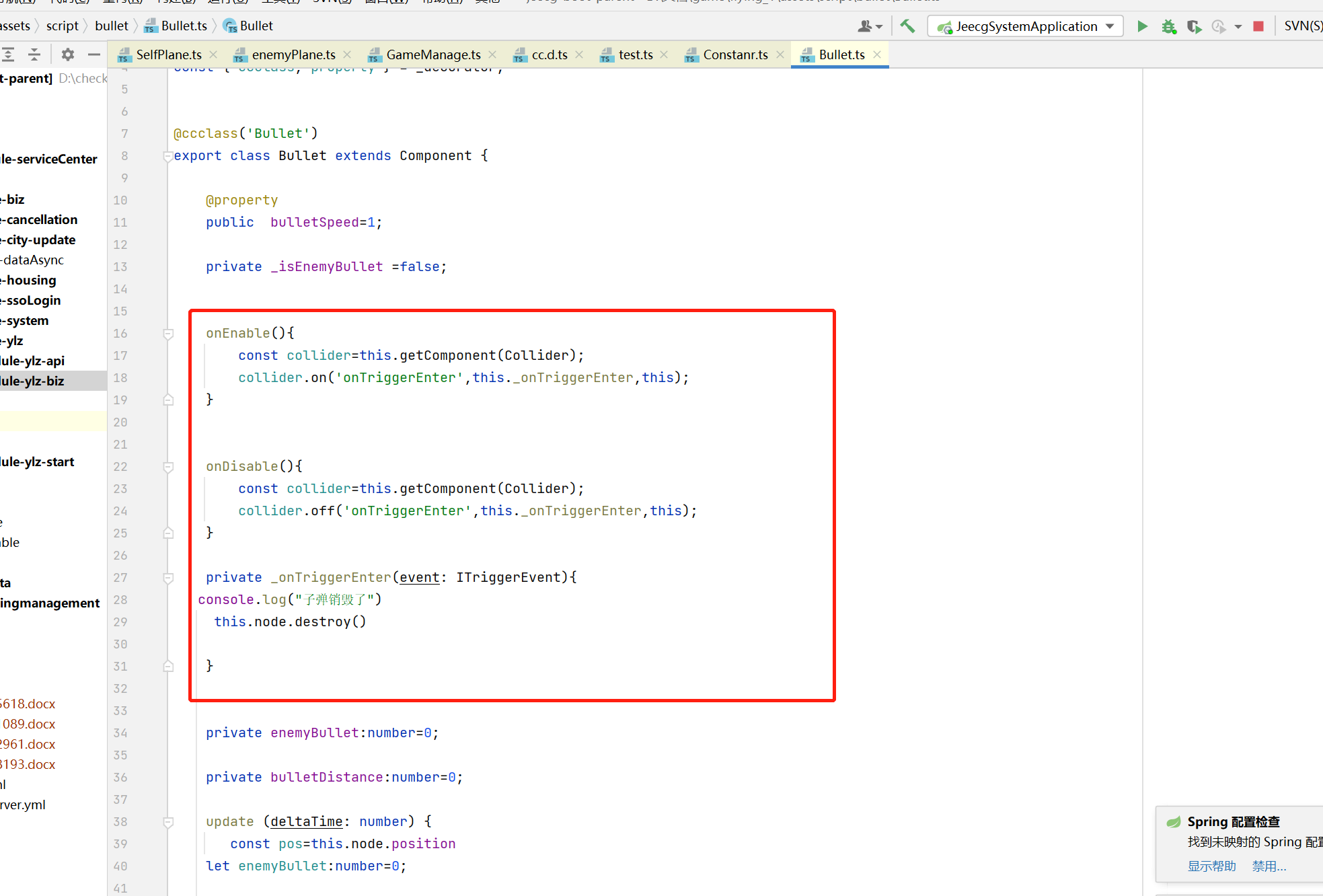The image size is (1323, 896).
Task: Collapse the _onTriggerEnter method at line 27
Action: pos(168,578)
